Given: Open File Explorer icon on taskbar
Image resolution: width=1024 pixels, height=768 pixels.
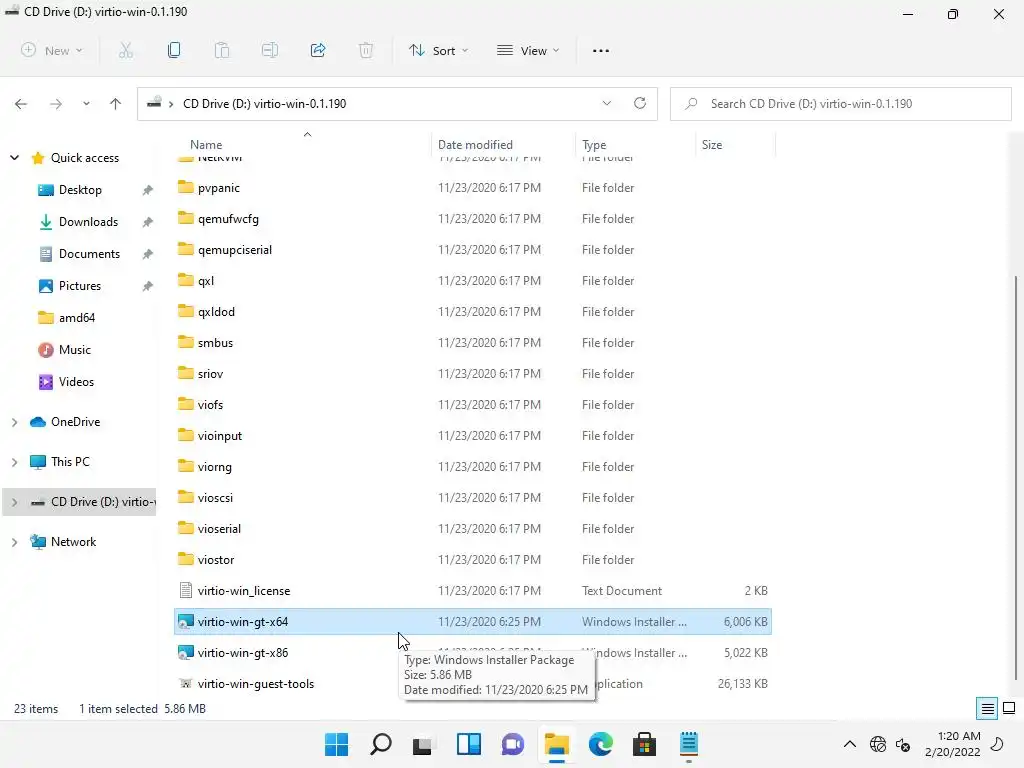Looking at the screenshot, I should pos(556,744).
